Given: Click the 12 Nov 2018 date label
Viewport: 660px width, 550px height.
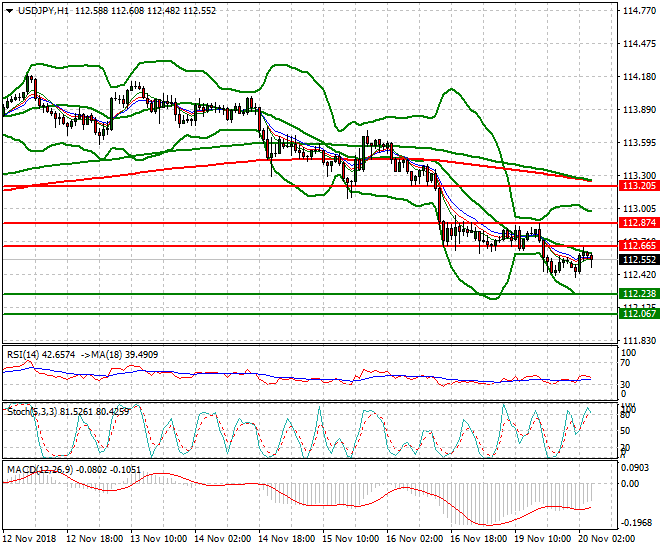Looking at the screenshot, I should click(x=29, y=539).
